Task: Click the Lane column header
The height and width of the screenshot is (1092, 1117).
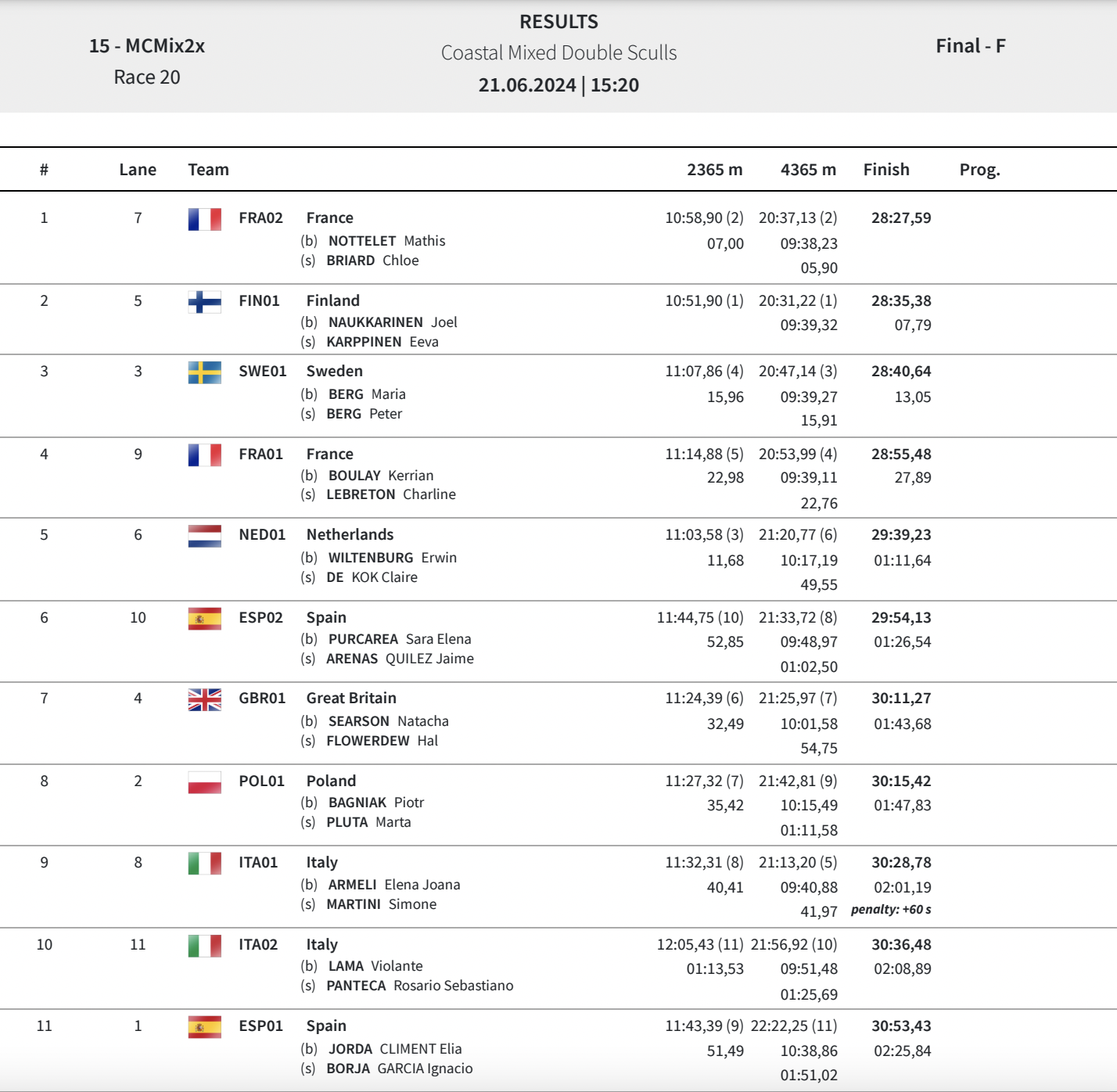Action: pos(138,170)
